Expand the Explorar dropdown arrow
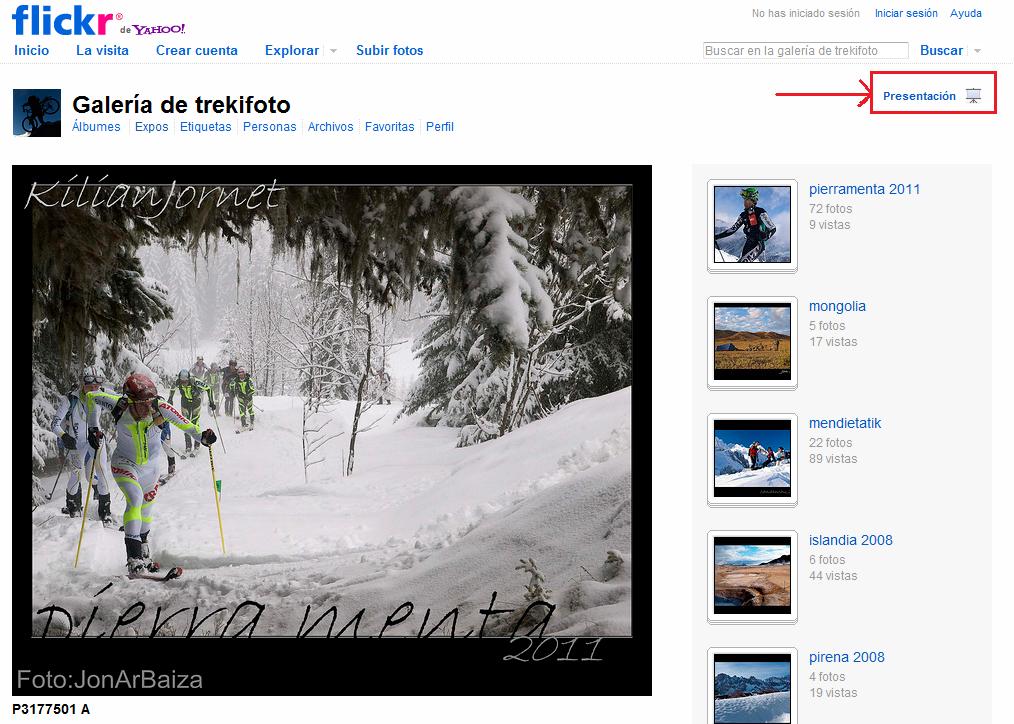1014x724 pixels. 333,51
